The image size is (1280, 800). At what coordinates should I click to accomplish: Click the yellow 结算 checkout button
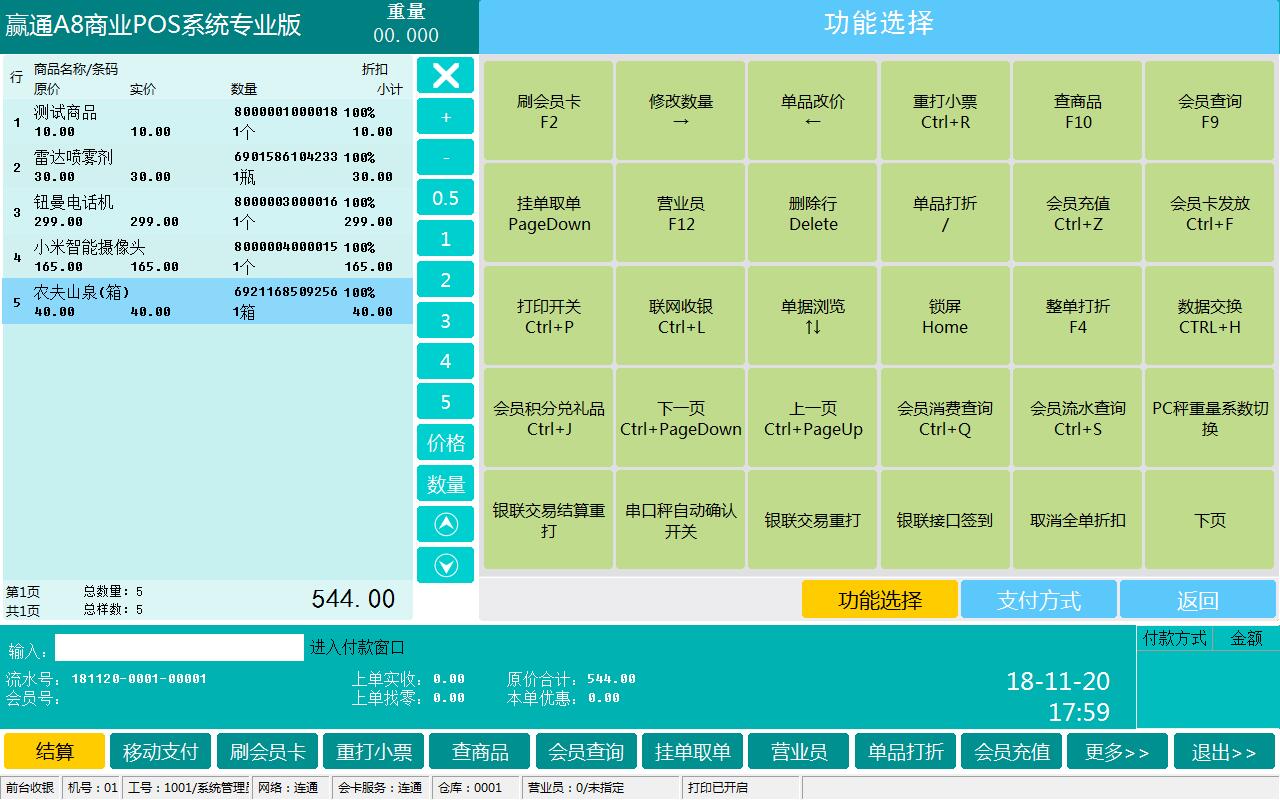point(55,752)
